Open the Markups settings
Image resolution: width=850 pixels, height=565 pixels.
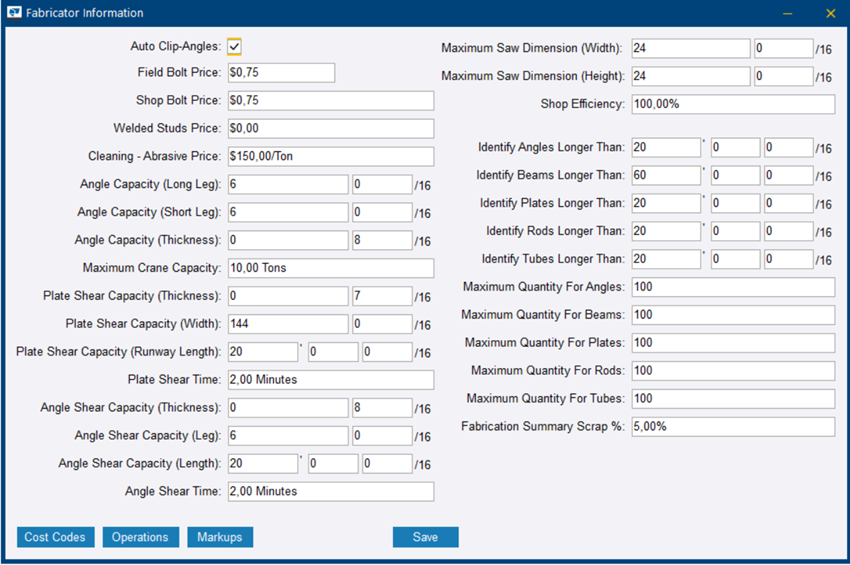coord(220,537)
